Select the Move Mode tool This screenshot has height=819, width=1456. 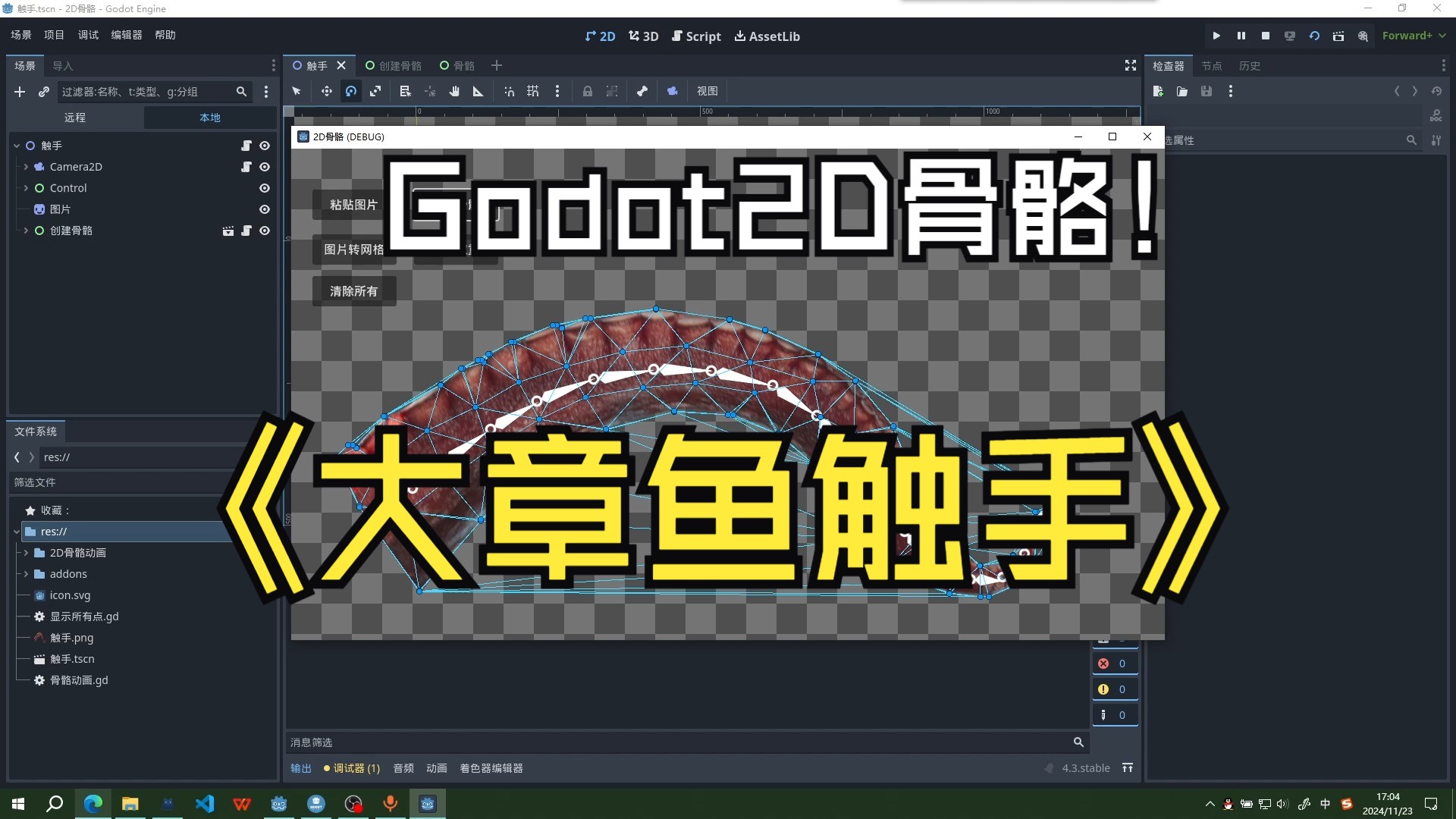click(x=326, y=91)
